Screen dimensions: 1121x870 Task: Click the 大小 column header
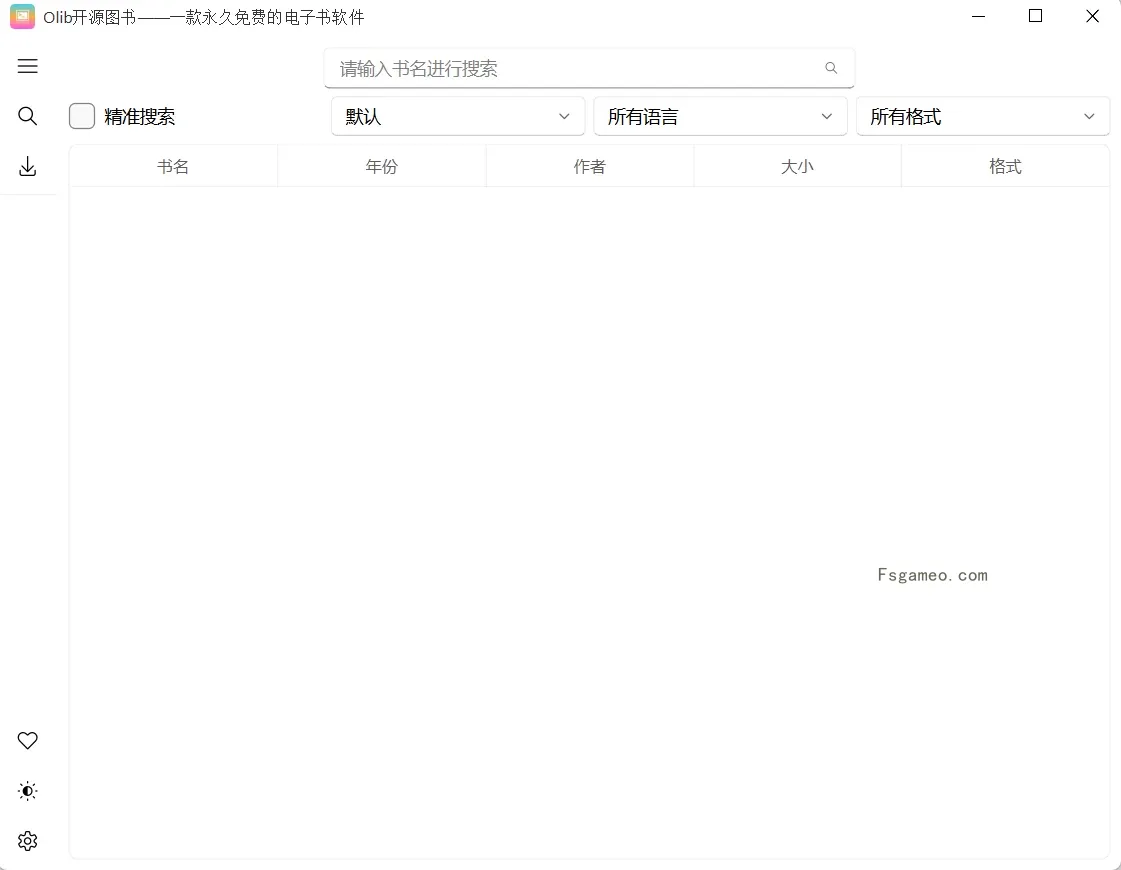pos(797,167)
